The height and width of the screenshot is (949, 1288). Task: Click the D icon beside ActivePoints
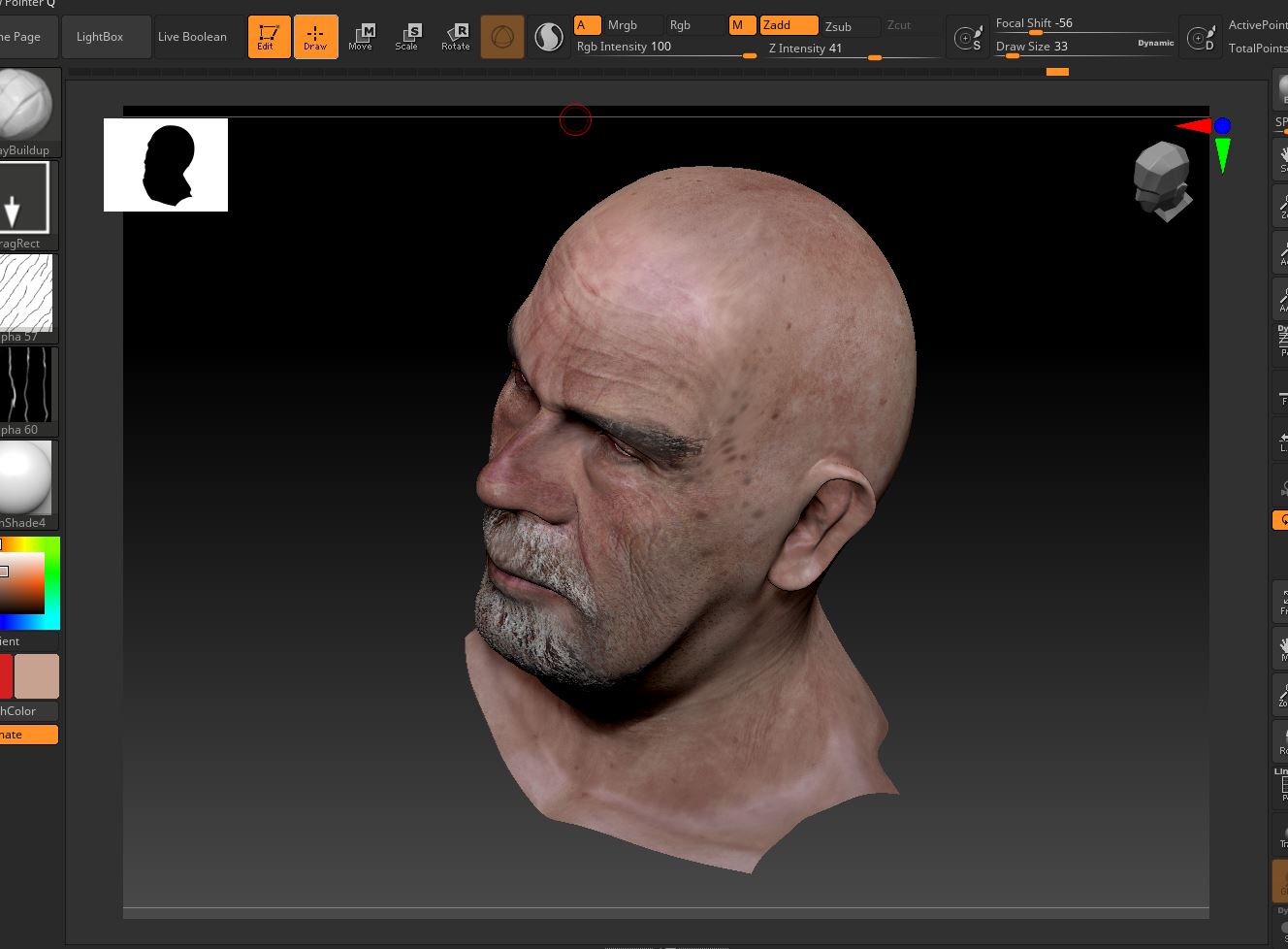point(1201,38)
